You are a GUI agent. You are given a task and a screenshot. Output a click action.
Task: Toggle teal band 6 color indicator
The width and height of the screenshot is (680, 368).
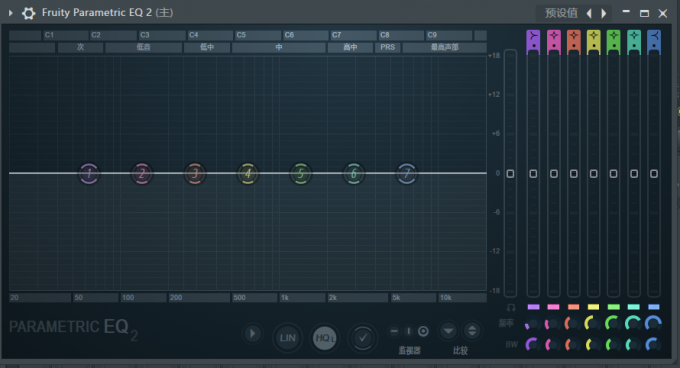point(634,307)
